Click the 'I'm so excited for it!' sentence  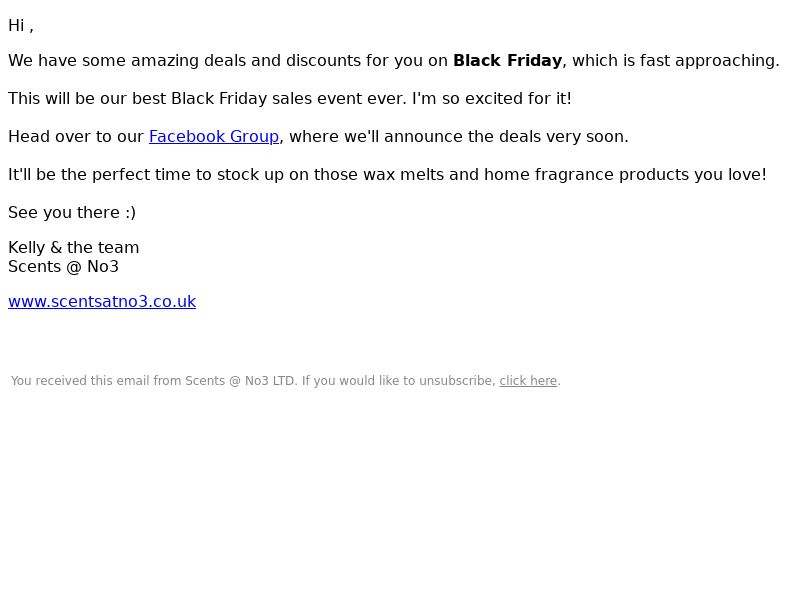coord(492,98)
